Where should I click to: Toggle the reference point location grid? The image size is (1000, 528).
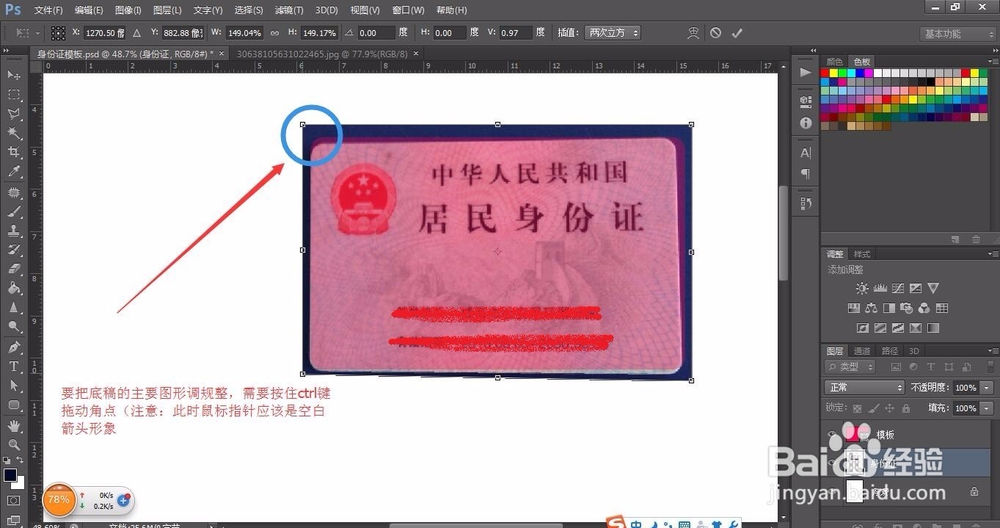click(x=58, y=33)
